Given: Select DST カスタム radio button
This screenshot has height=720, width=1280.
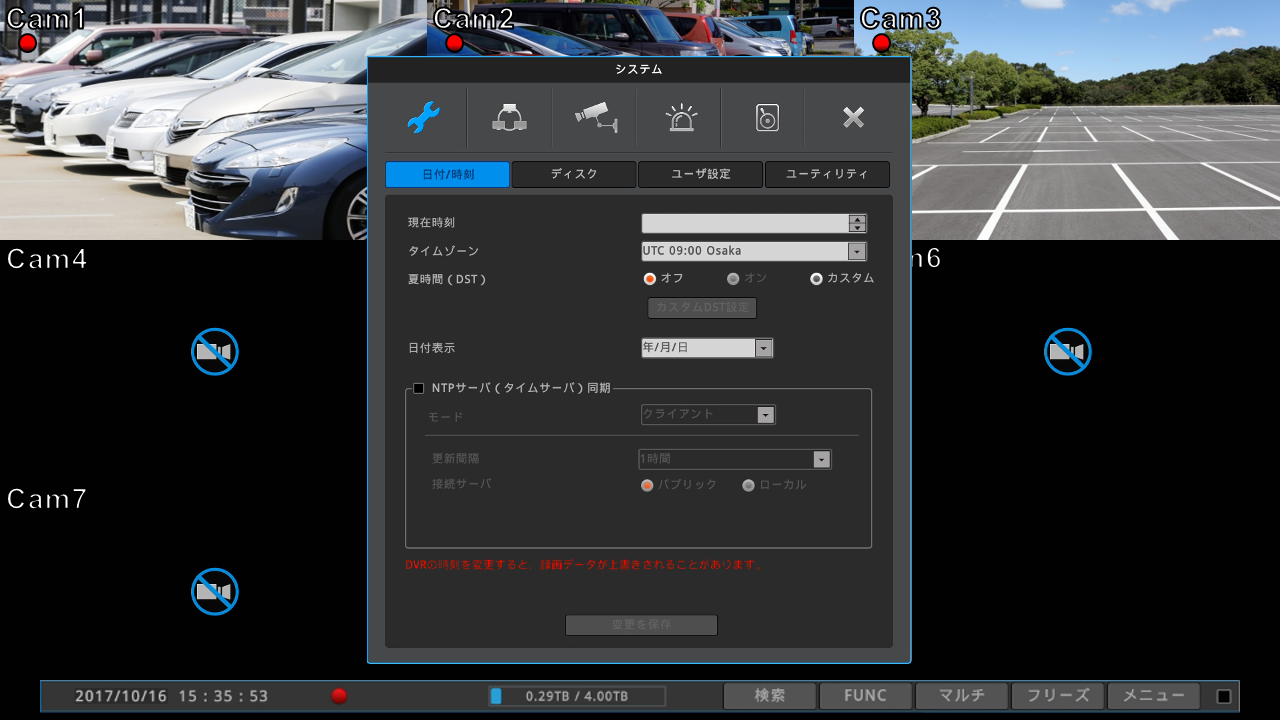Looking at the screenshot, I should (x=816, y=279).
